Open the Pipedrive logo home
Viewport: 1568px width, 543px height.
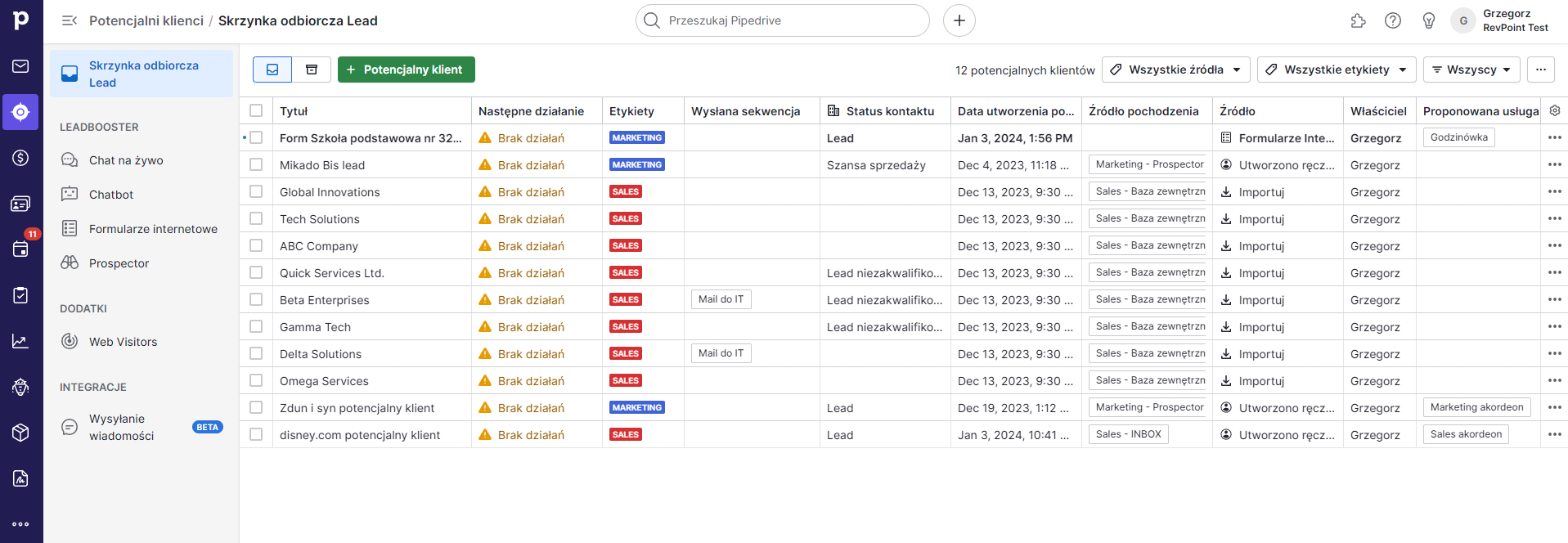tap(20, 20)
